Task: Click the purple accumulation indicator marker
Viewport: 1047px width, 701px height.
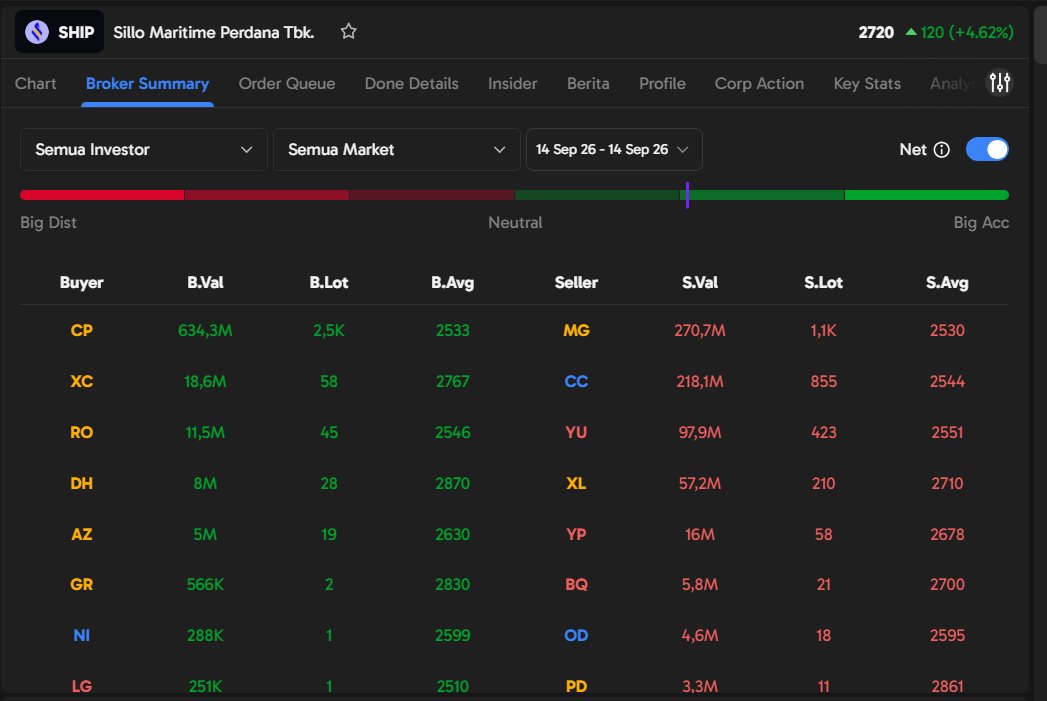Action: (x=687, y=195)
